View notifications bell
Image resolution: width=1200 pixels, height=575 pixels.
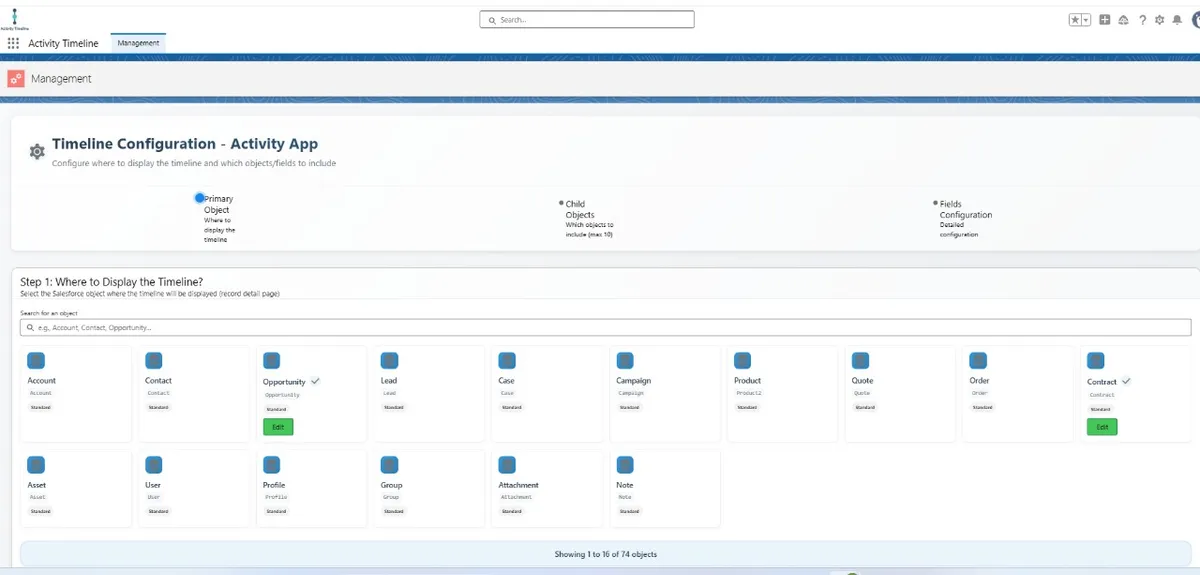(1177, 19)
